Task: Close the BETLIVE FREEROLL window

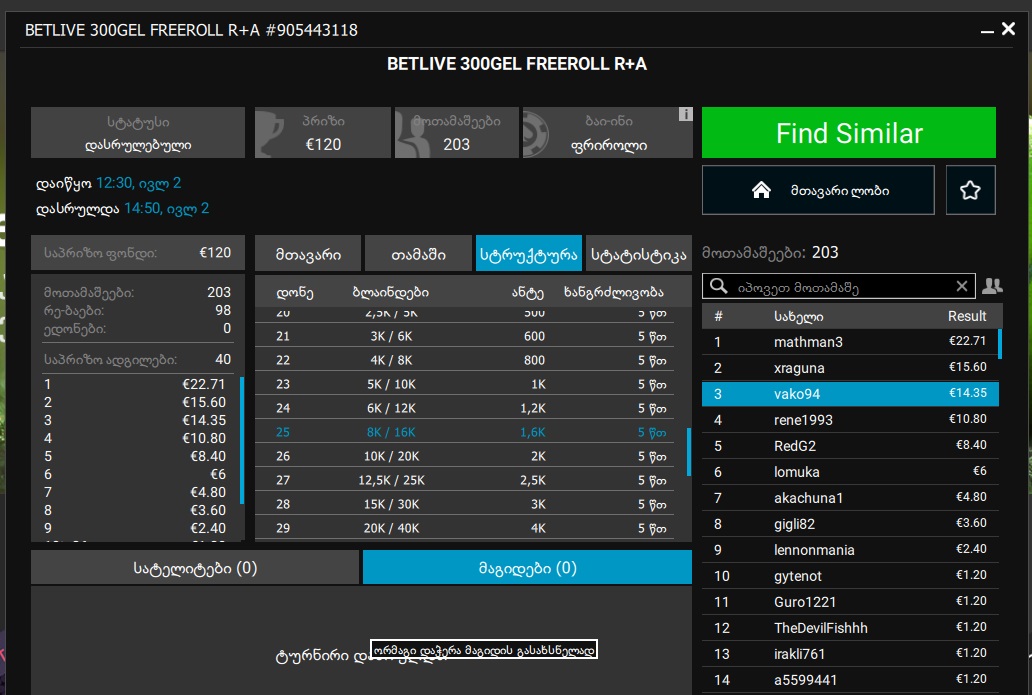Action: tap(1008, 29)
